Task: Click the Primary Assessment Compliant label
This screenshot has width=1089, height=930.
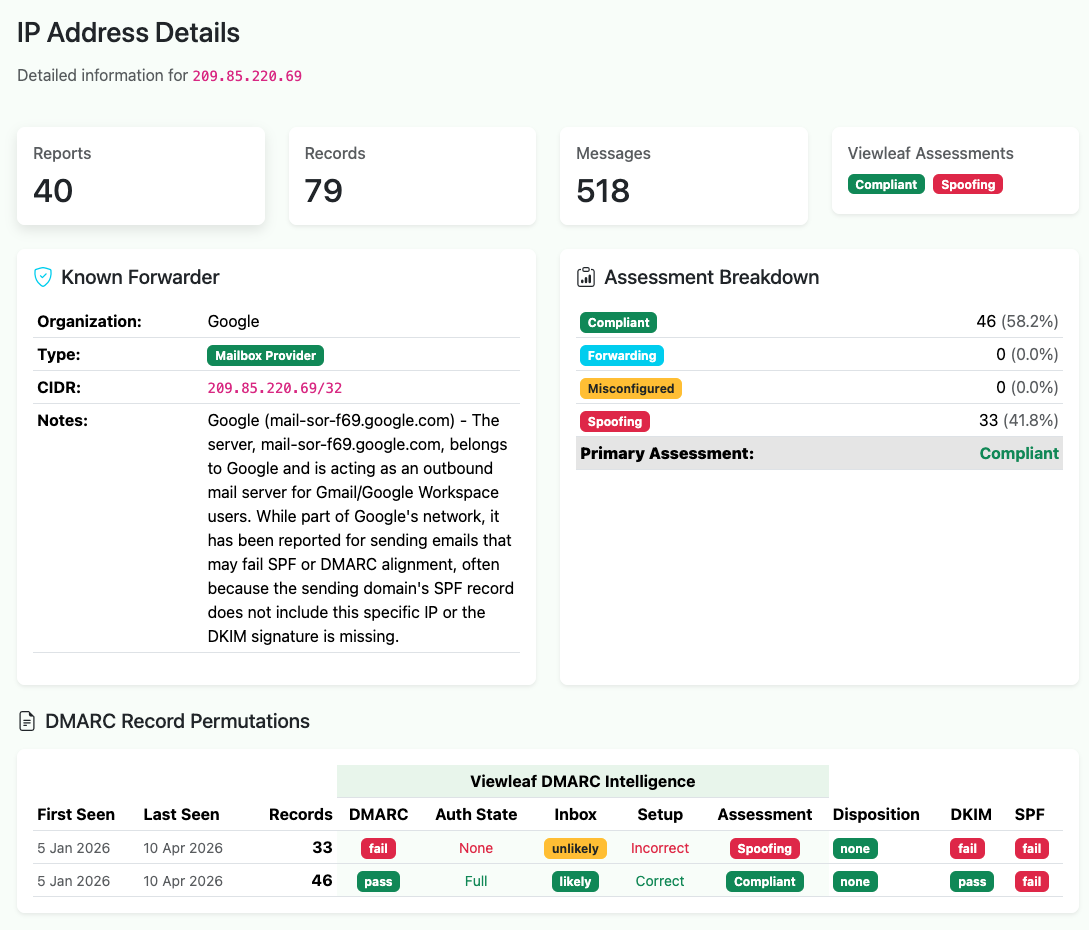Action: pos(1019,453)
